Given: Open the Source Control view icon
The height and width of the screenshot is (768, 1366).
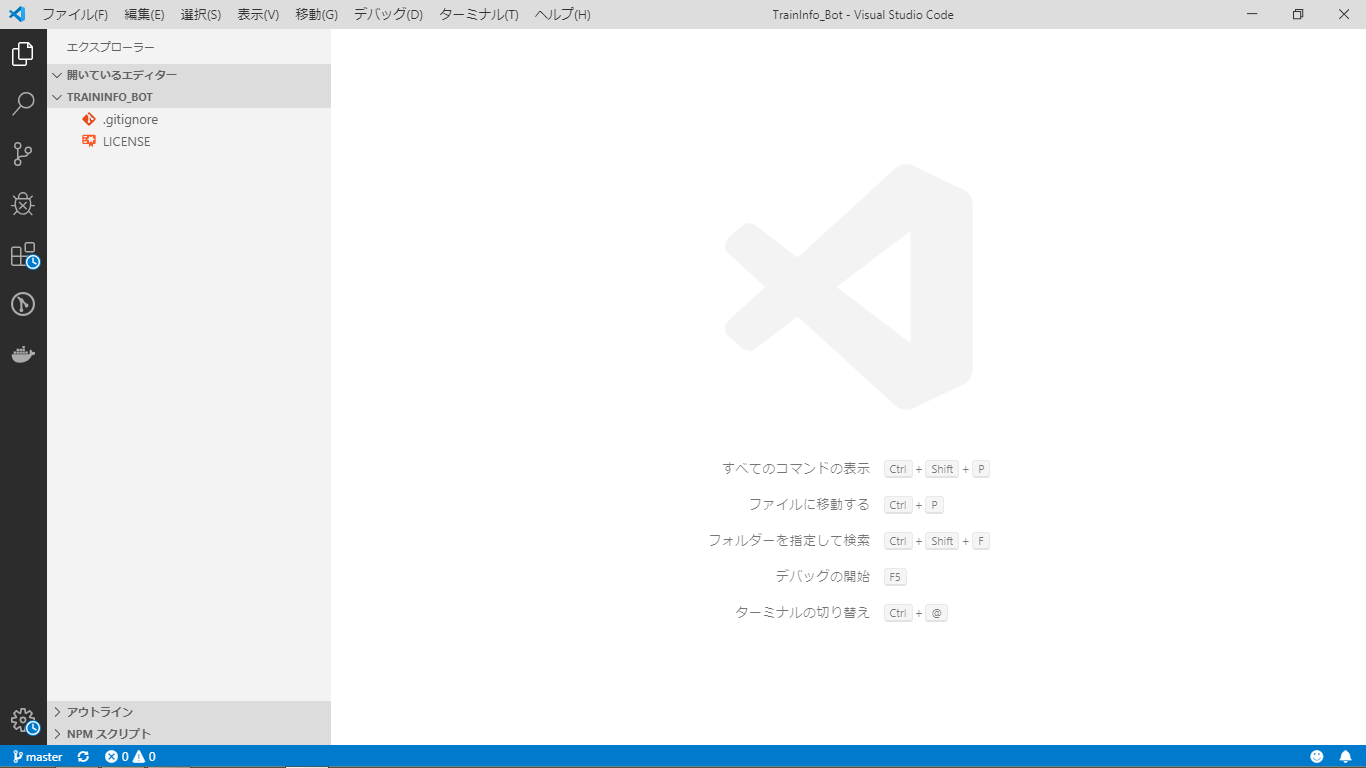Looking at the screenshot, I should tap(23, 154).
